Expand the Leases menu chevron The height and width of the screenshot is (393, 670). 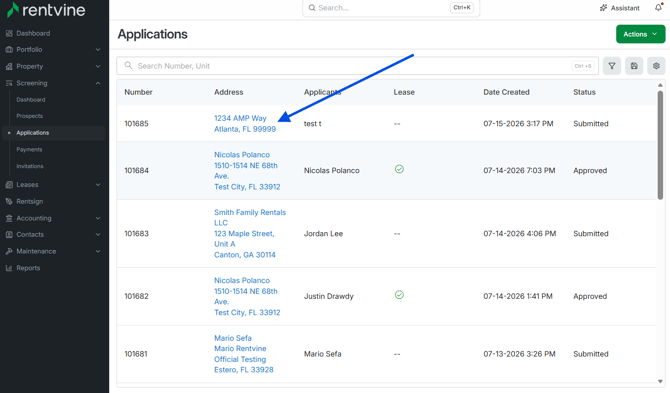coord(98,185)
